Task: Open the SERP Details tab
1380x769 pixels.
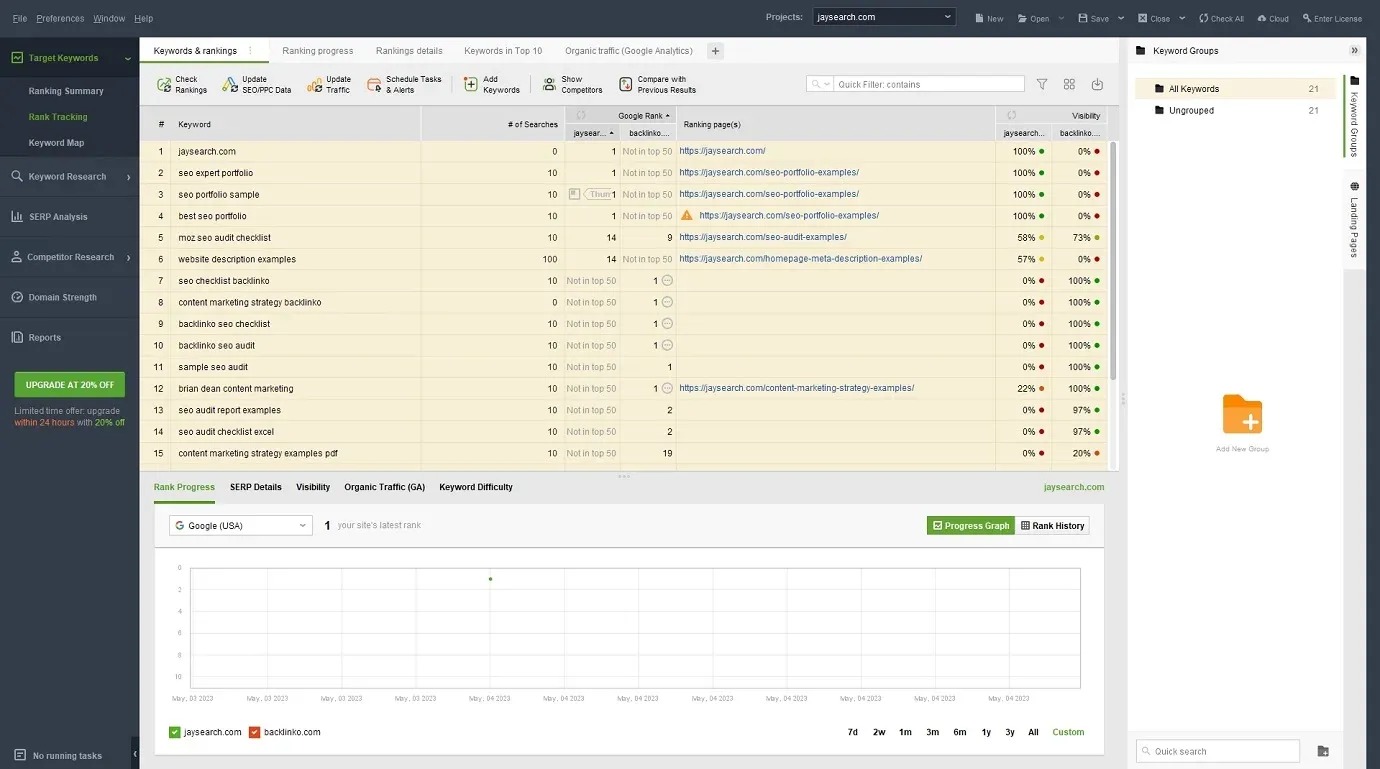Action: (256, 487)
